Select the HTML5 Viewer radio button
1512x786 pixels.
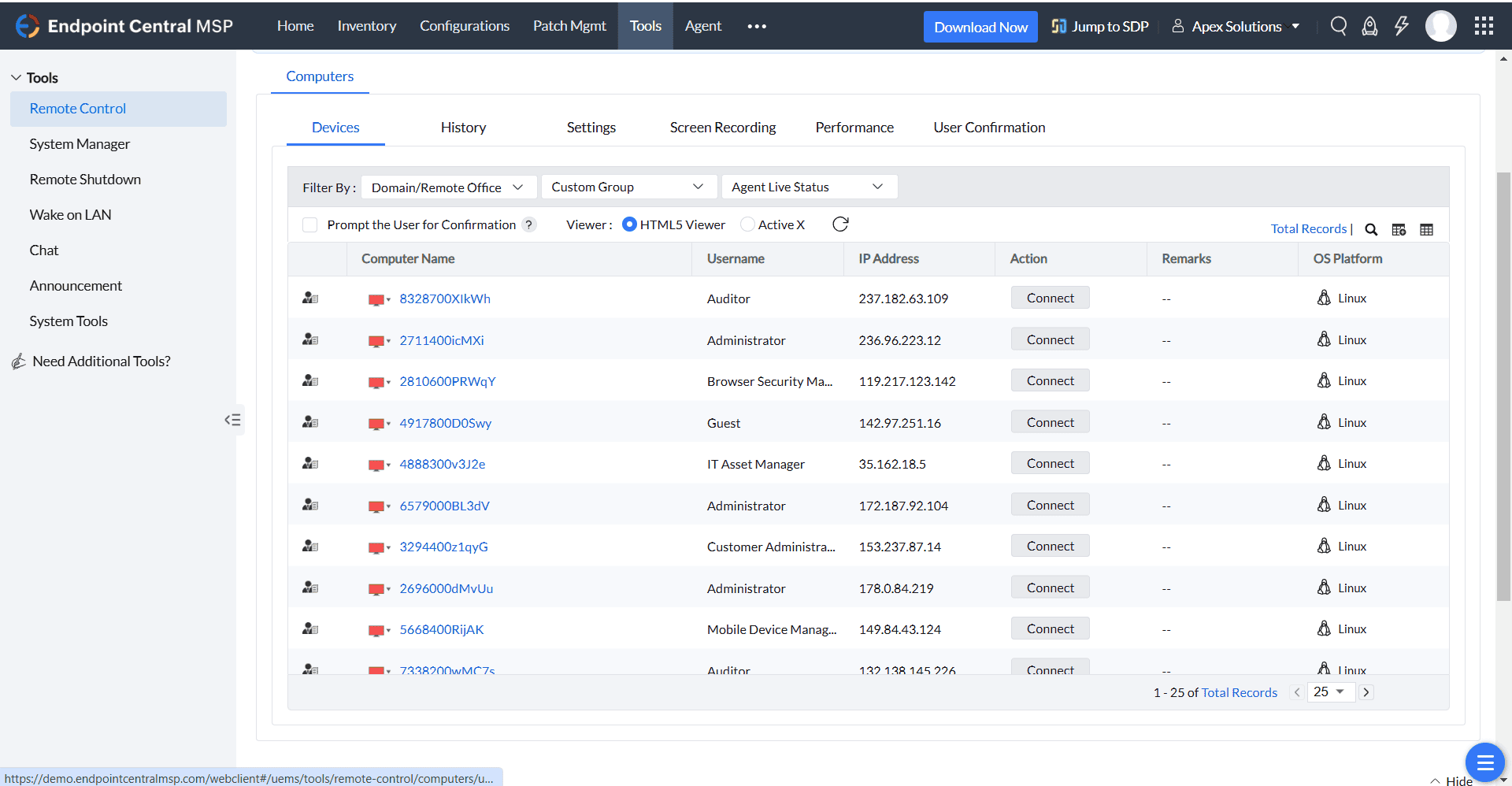pyautogui.click(x=629, y=224)
